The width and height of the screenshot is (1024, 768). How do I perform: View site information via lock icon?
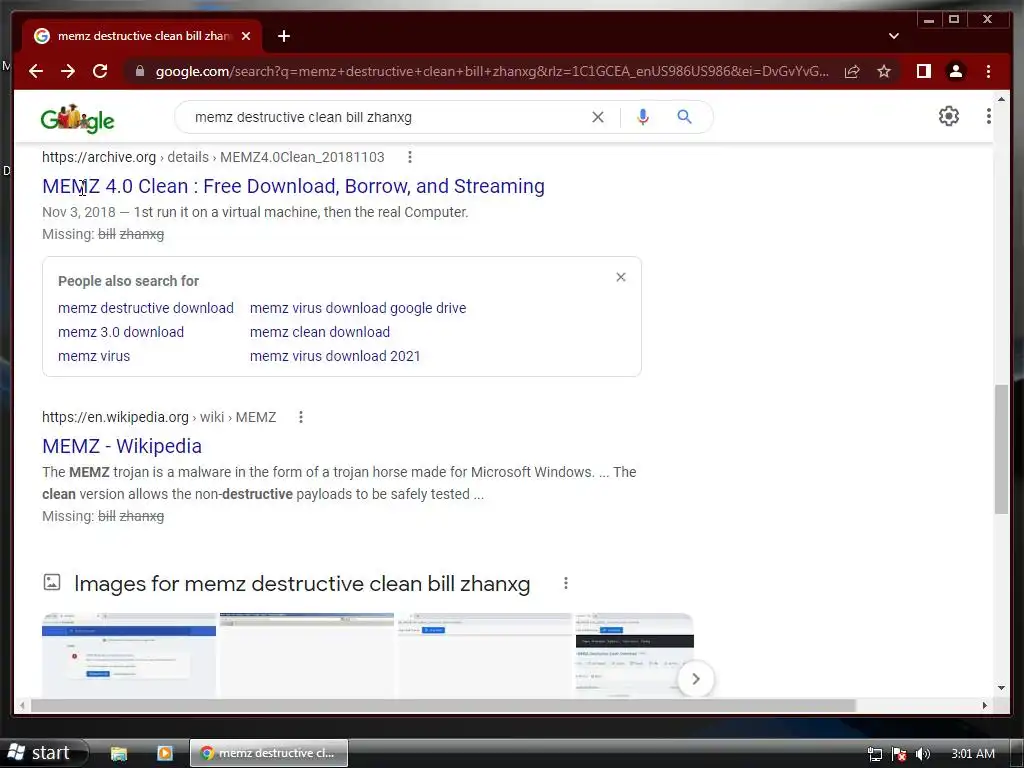(x=140, y=71)
